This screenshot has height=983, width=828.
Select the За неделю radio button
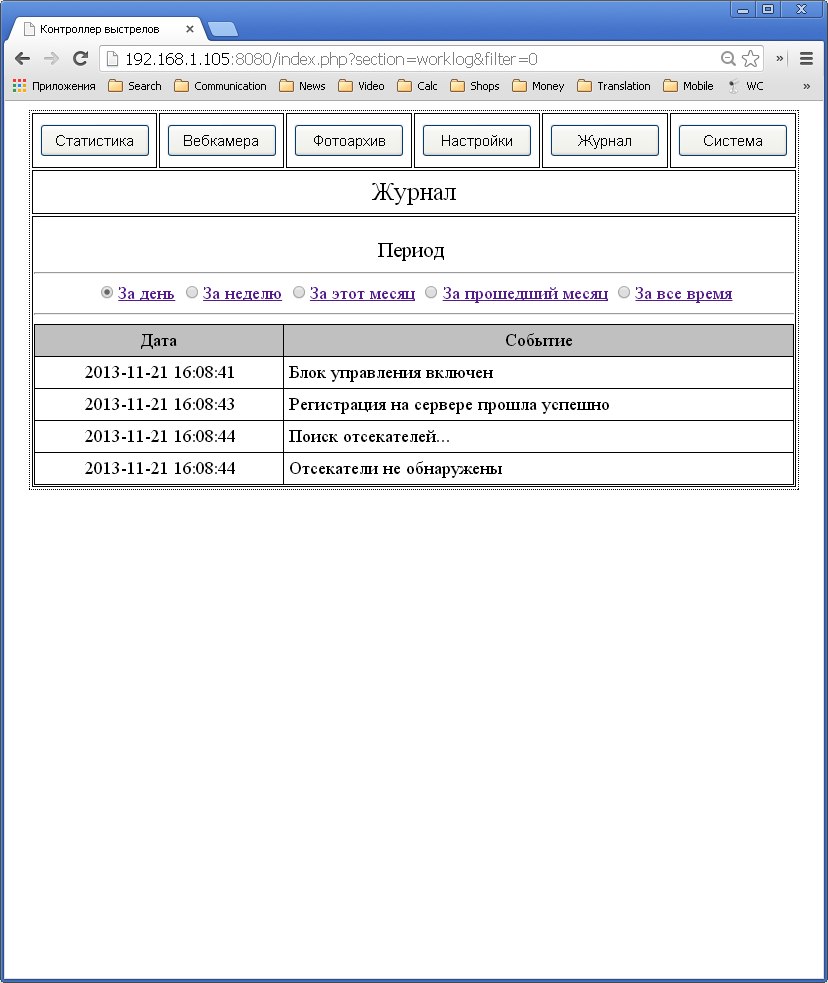point(192,293)
